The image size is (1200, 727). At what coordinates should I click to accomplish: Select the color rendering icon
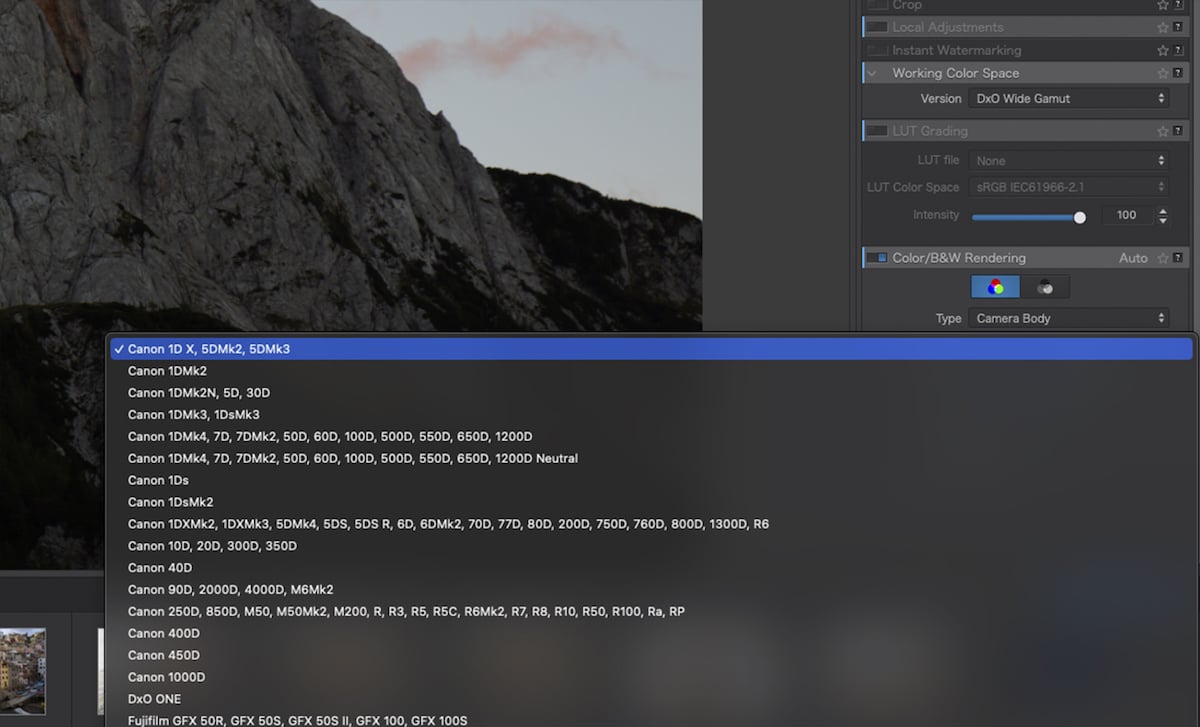coord(995,287)
